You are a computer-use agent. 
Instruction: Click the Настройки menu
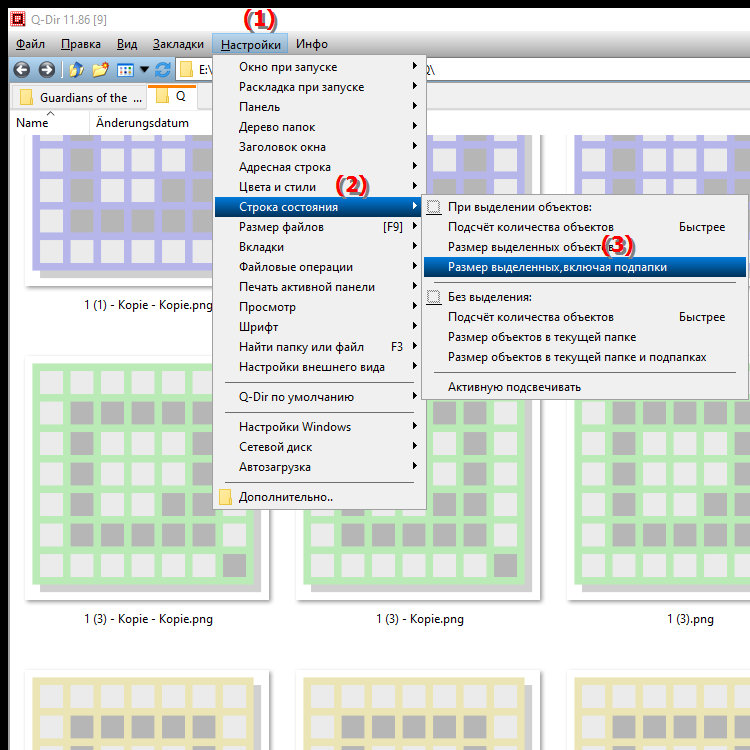click(250, 44)
